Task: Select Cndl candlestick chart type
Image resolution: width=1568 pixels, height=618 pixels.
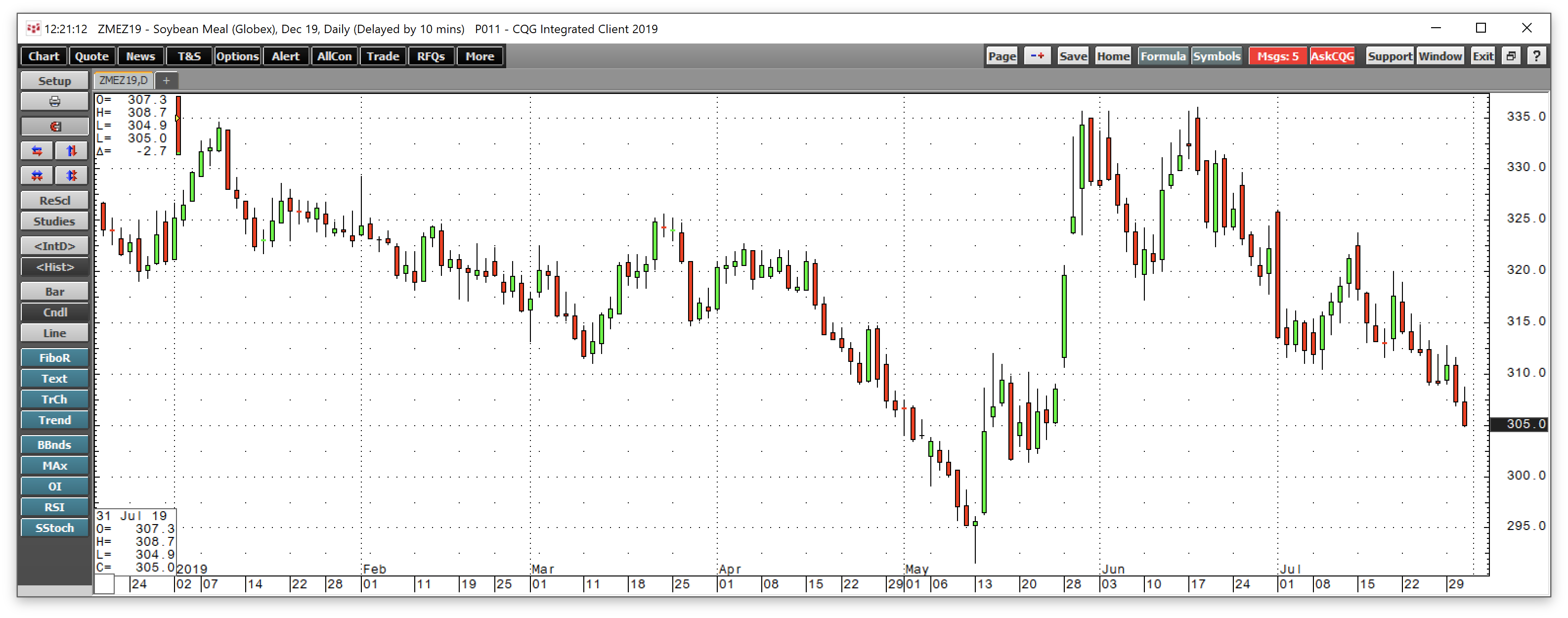Action: point(55,313)
